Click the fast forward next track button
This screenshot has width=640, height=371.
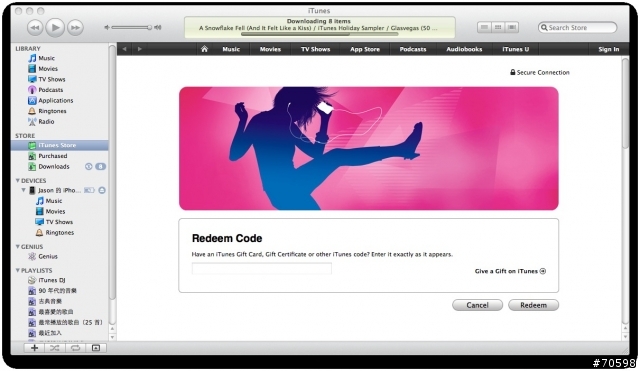(75, 28)
